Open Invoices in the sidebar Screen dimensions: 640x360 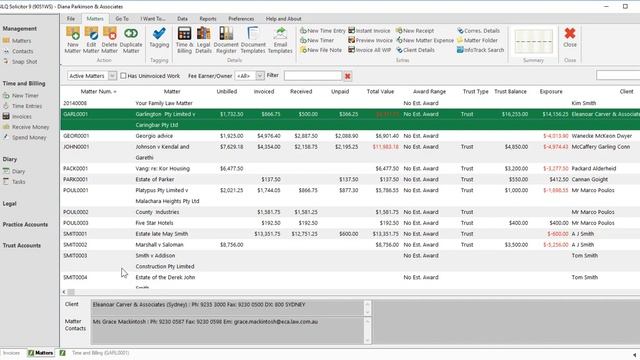(x=17, y=117)
